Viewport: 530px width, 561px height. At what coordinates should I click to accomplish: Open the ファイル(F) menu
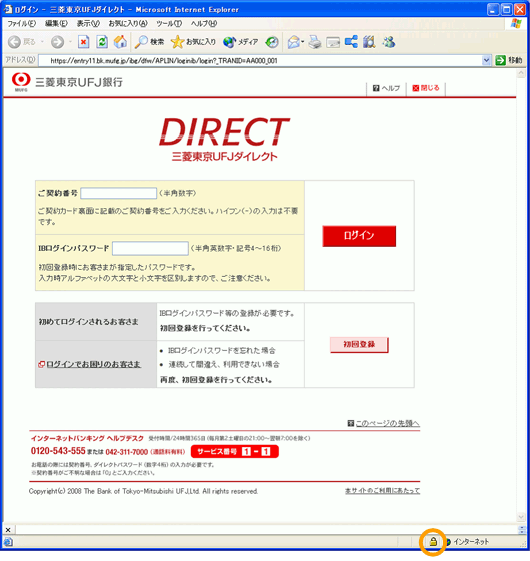pyautogui.click(x=21, y=24)
